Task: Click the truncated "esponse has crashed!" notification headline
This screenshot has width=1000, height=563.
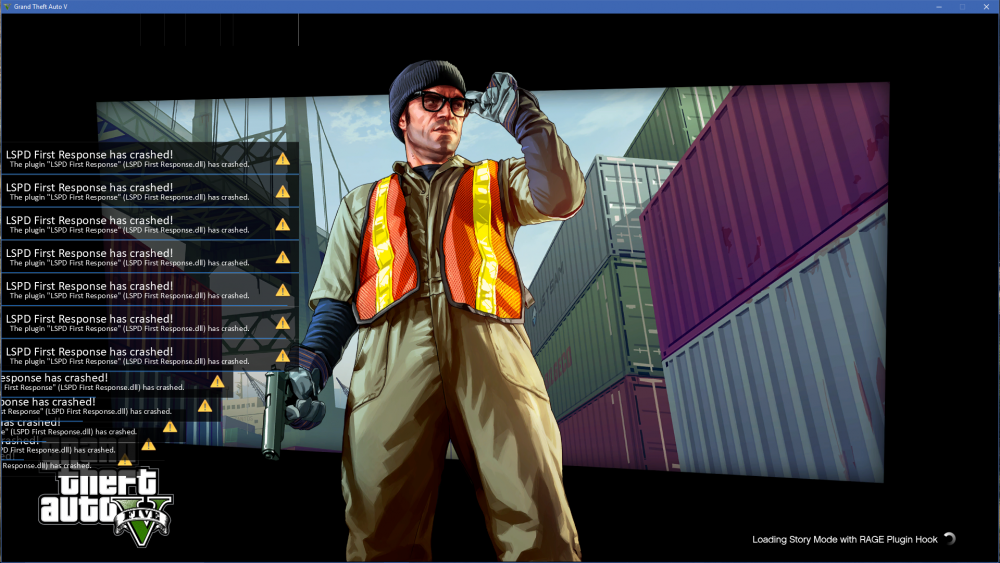Action: pos(54,377)
